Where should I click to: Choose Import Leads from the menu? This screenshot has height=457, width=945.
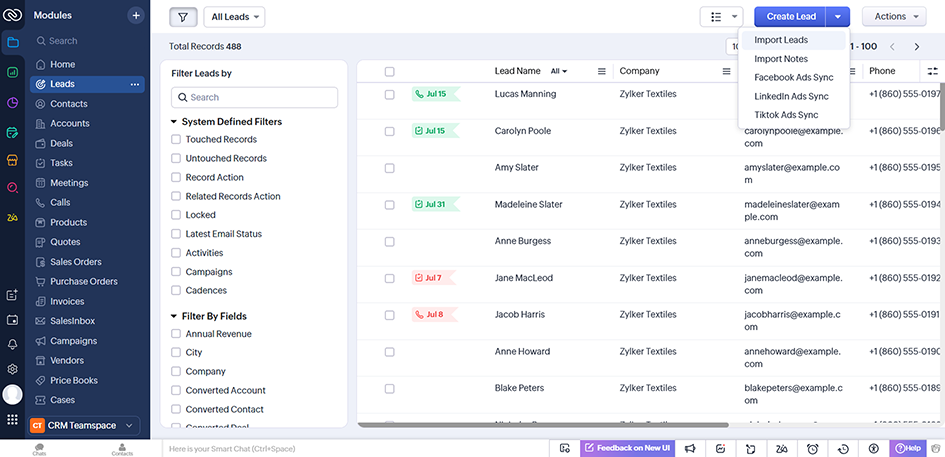click(781, 40)
